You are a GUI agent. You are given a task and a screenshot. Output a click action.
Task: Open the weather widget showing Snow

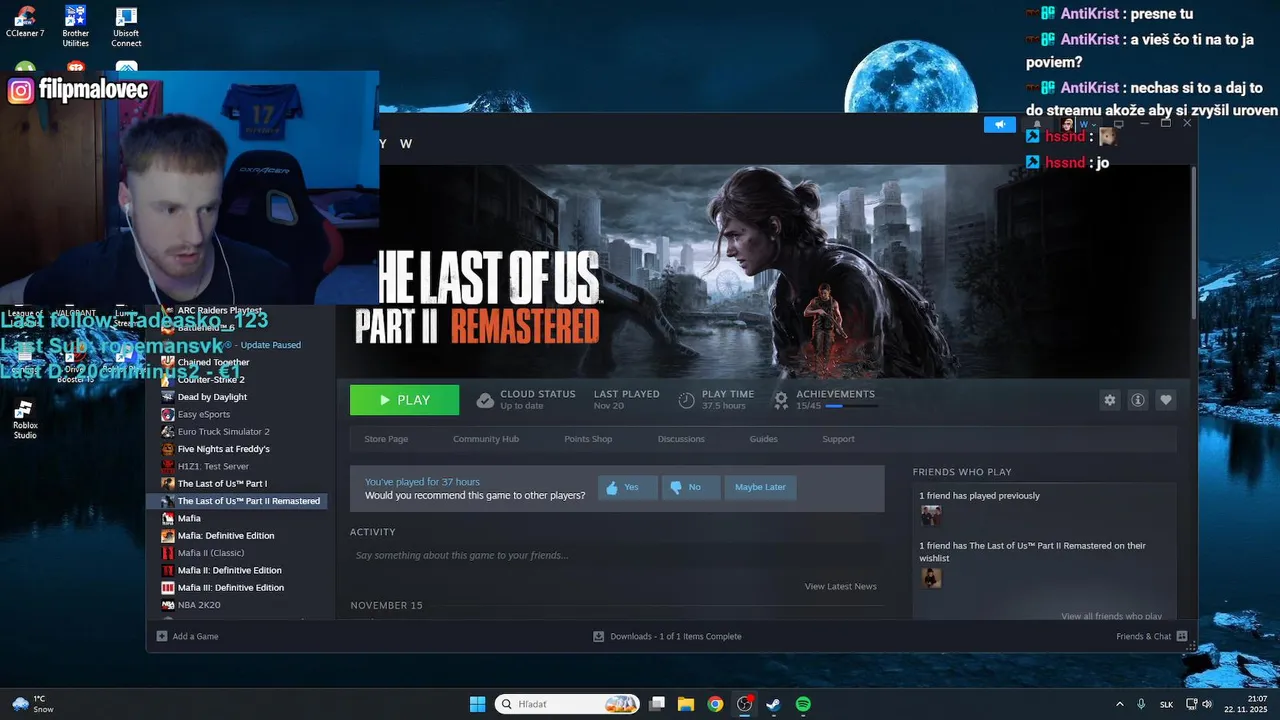point(32,704)
